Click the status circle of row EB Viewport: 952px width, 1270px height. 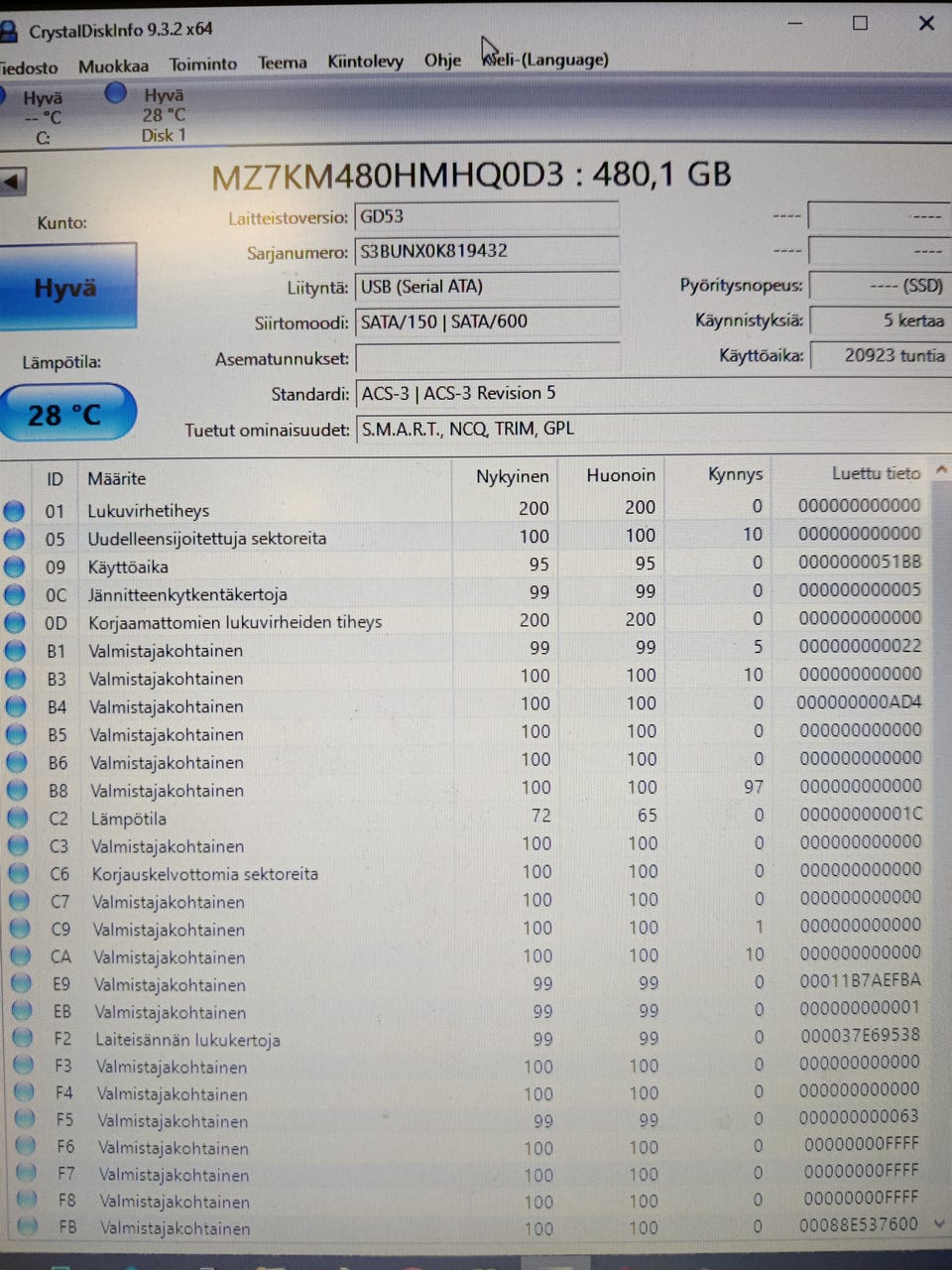click(x=22, y=1012)
